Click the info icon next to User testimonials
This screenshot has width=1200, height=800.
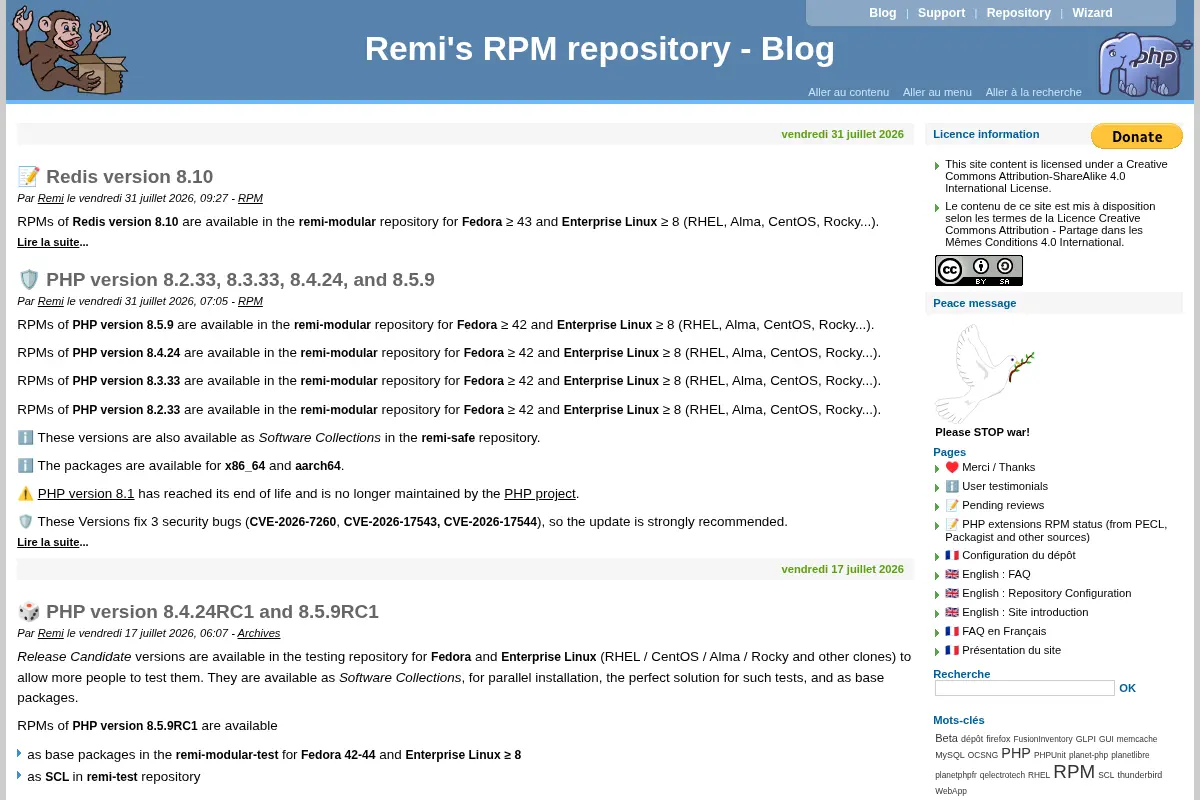[x=952, y=486]
